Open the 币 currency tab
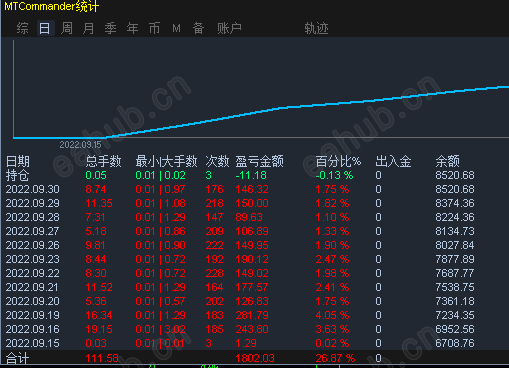 154,28
